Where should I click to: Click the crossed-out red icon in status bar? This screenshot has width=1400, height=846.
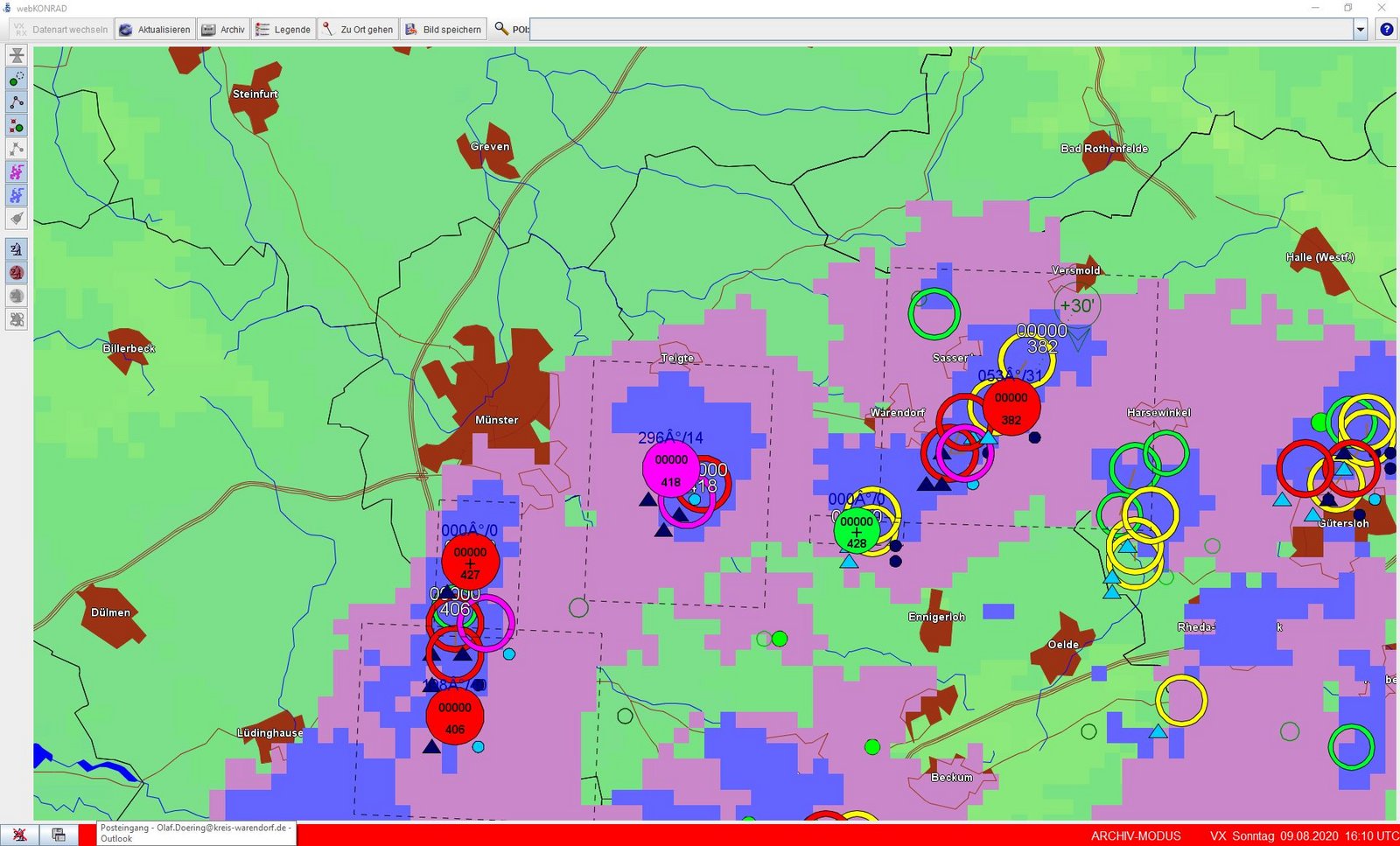(x=19, y=835)
